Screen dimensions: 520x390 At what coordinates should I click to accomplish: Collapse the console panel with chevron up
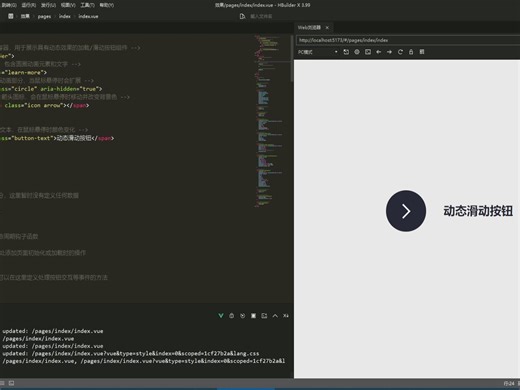pyautogui.click(x=275, y=316)
